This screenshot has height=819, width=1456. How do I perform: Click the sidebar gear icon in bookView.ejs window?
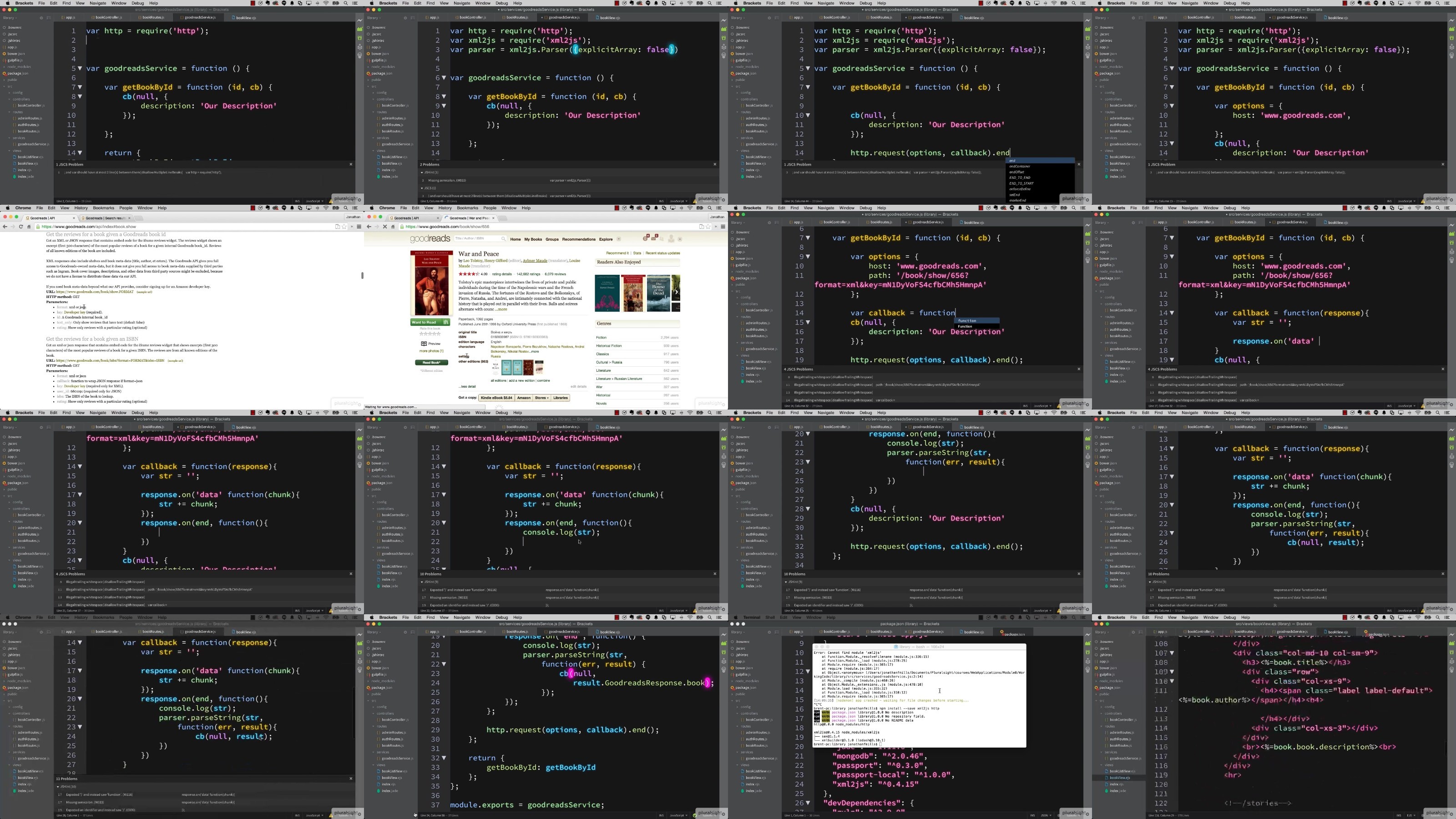(1133, 632)
